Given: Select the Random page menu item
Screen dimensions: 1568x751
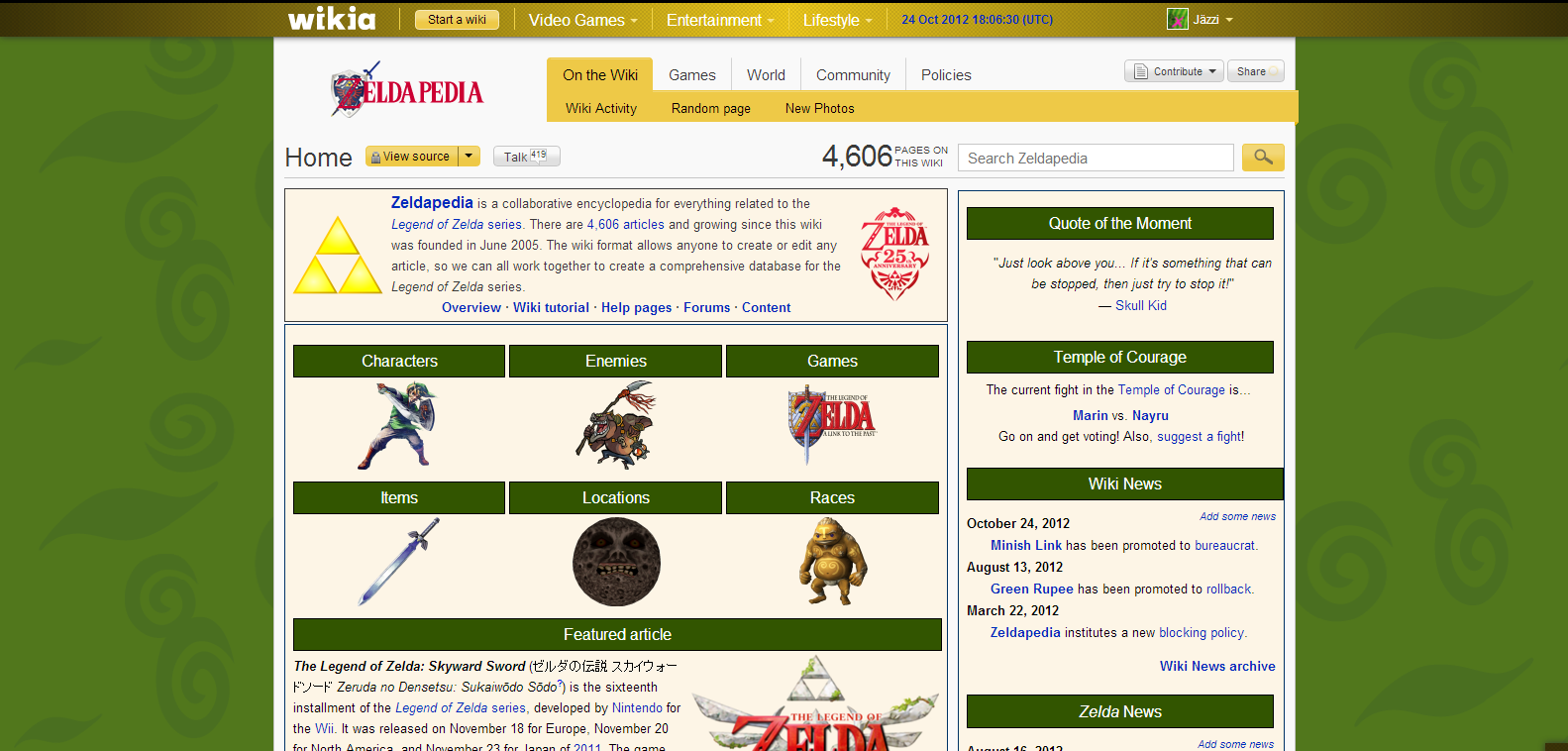Looking at the screenshot, I should point(710,109).
